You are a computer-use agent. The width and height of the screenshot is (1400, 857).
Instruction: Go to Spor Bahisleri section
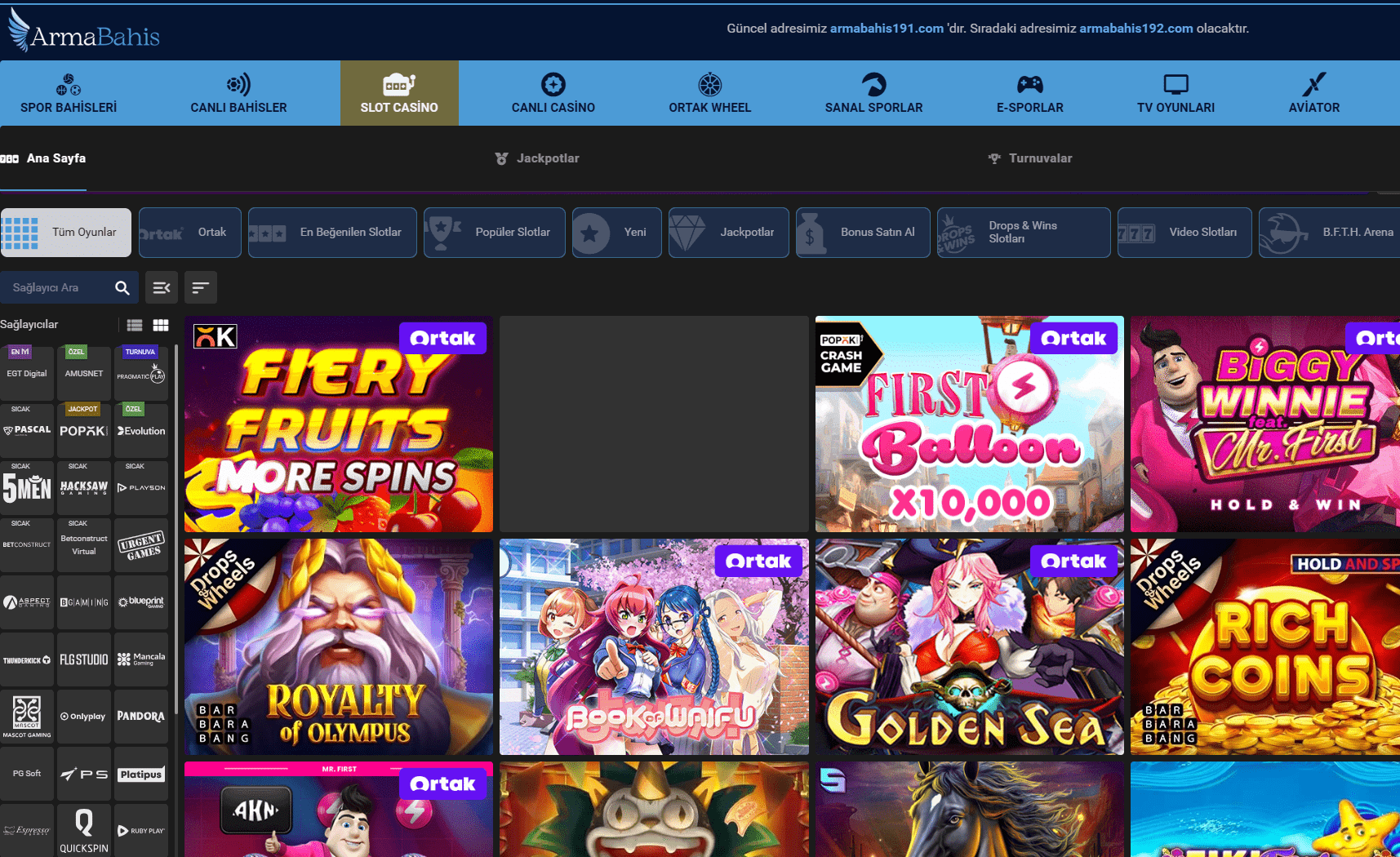click(x=69, y=93)
